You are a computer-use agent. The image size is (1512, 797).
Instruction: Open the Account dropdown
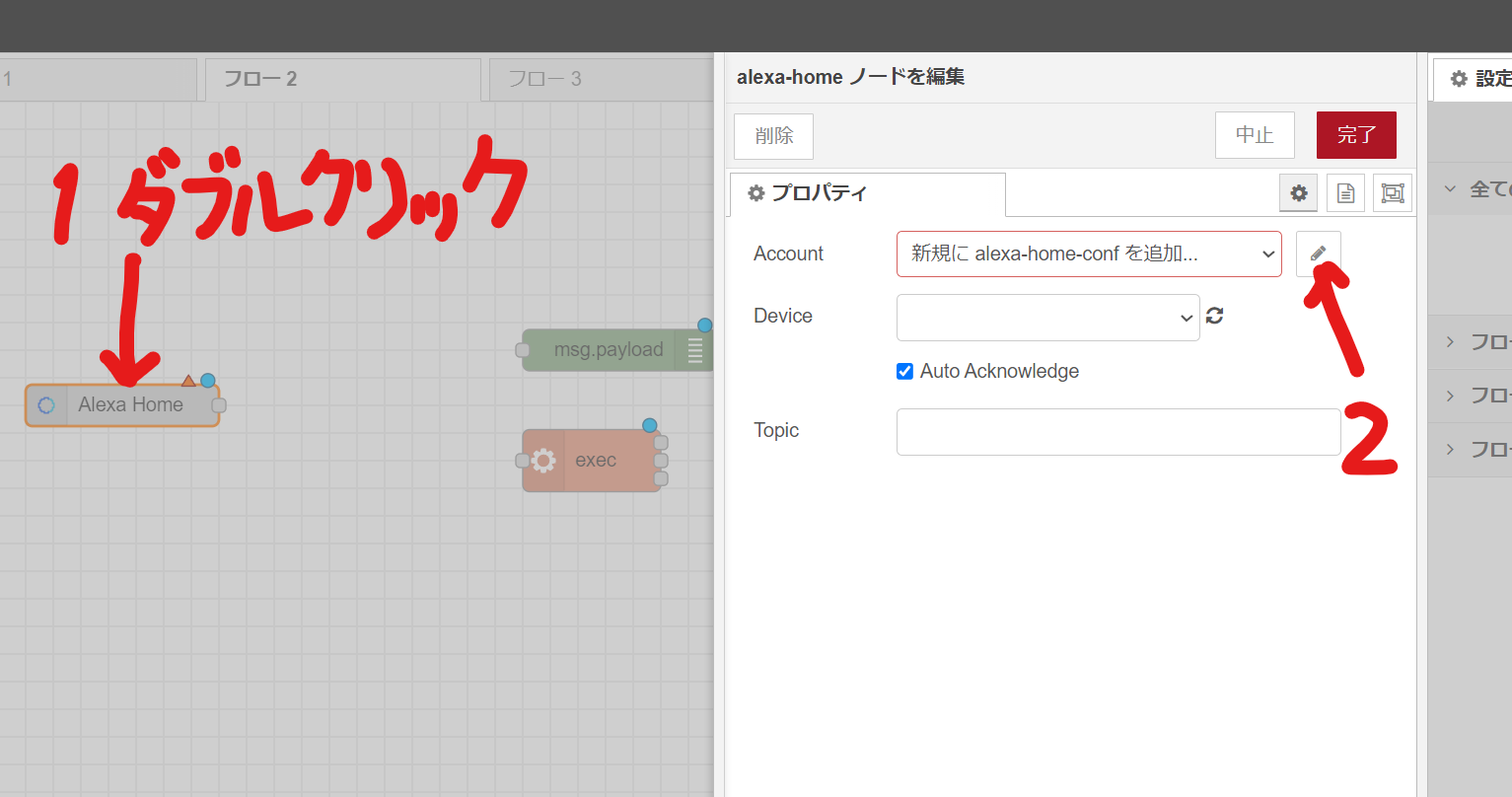[x=1089, y=254]
